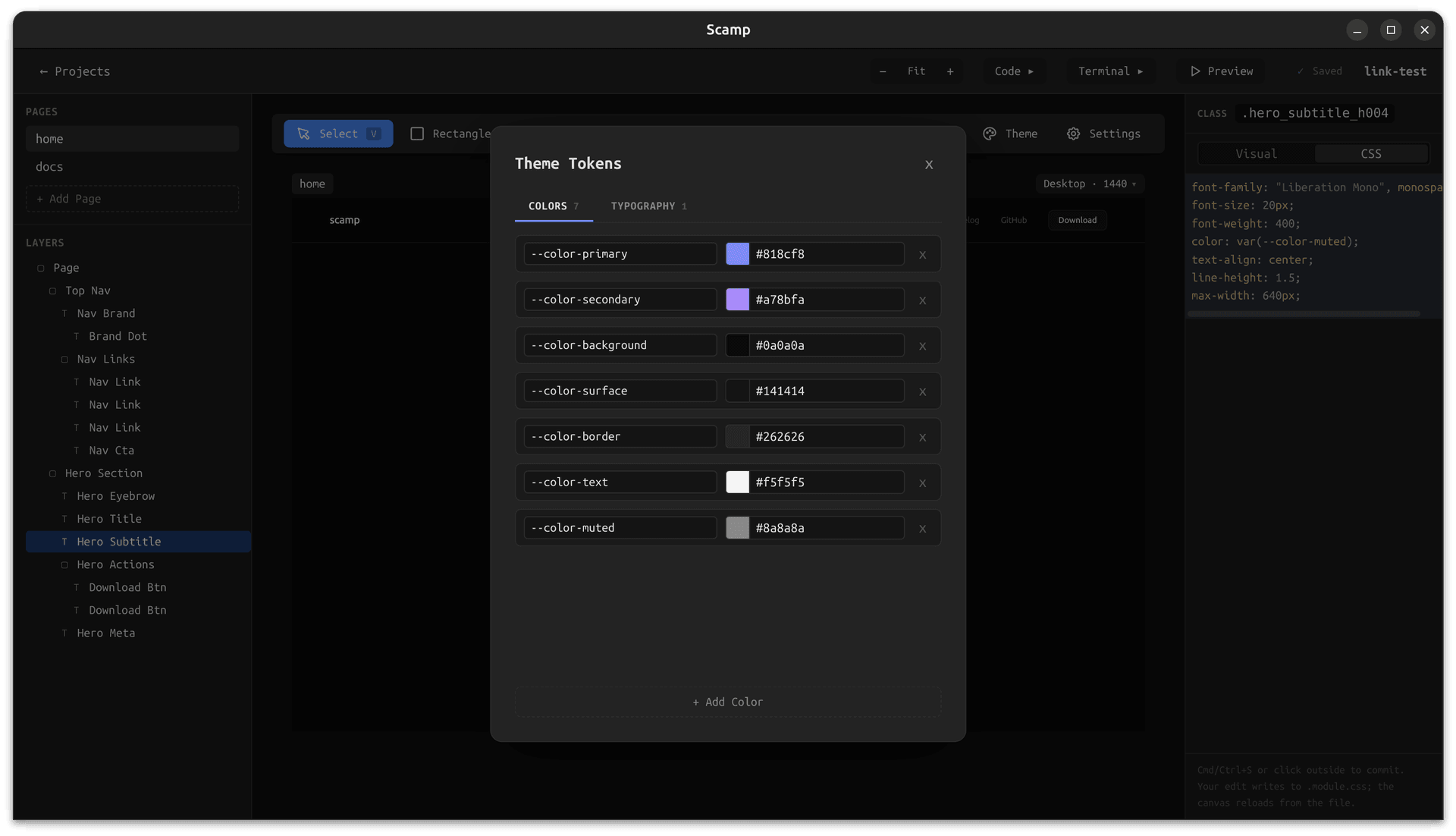Select the Nav Brand layer
Image resolution: width=1456 pixels, height=836 pixels.
[x=138, y=313]
